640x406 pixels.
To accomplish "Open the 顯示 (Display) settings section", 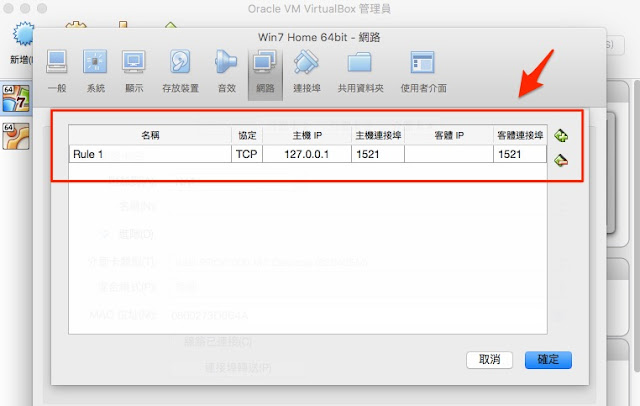I will pos(134,72).
